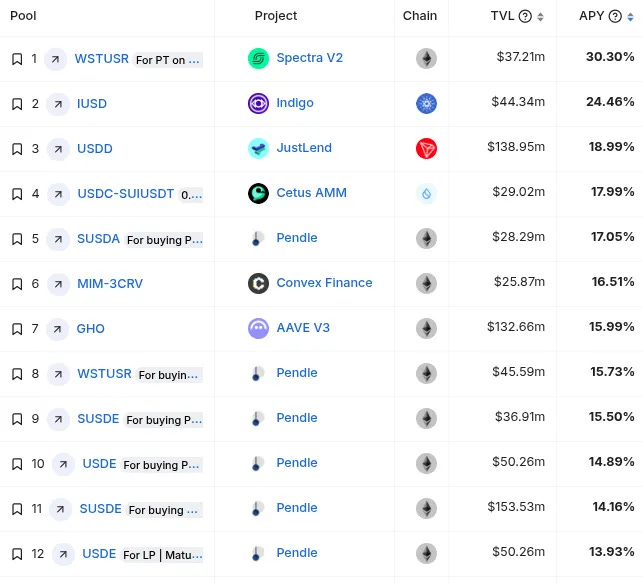Image resolution: width=643 pixels, height=584 pixels.
Task: Click the bookmark icon for row 10
Action: pos(17,464)
